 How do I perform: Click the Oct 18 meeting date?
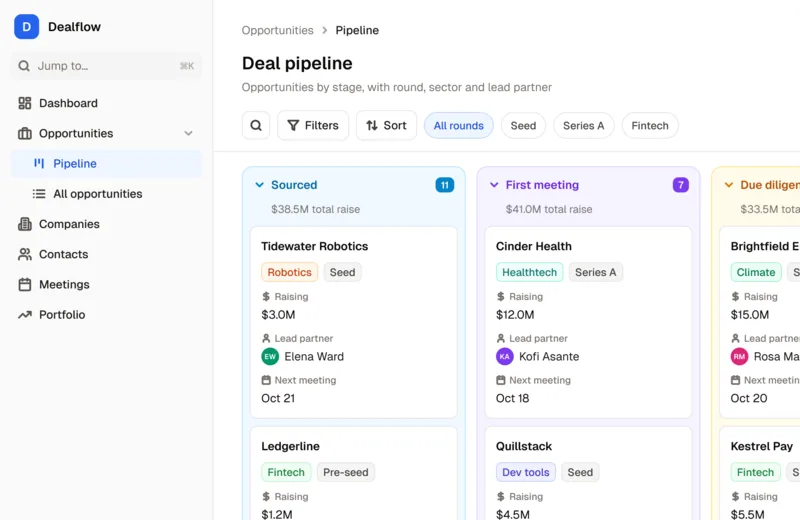pyautogui.click(x=512, y=398)
